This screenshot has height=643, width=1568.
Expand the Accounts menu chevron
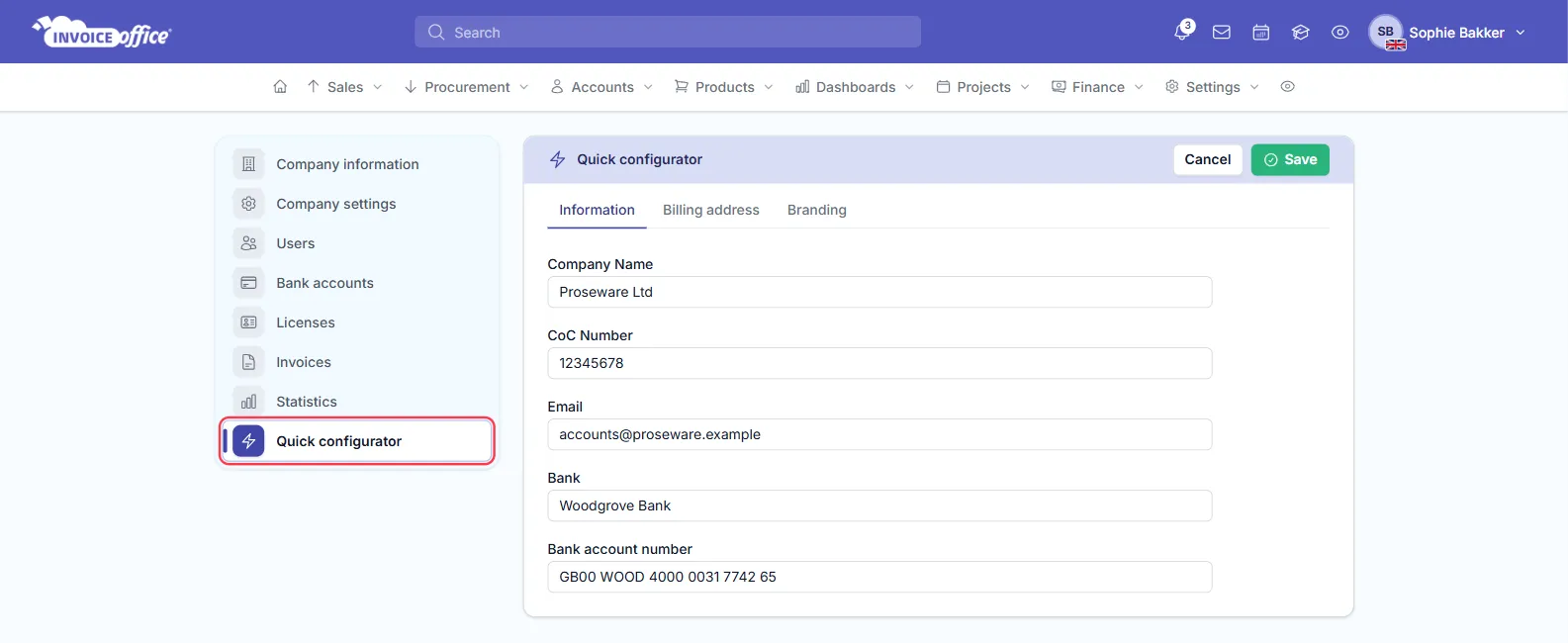[x=648, y=87]
